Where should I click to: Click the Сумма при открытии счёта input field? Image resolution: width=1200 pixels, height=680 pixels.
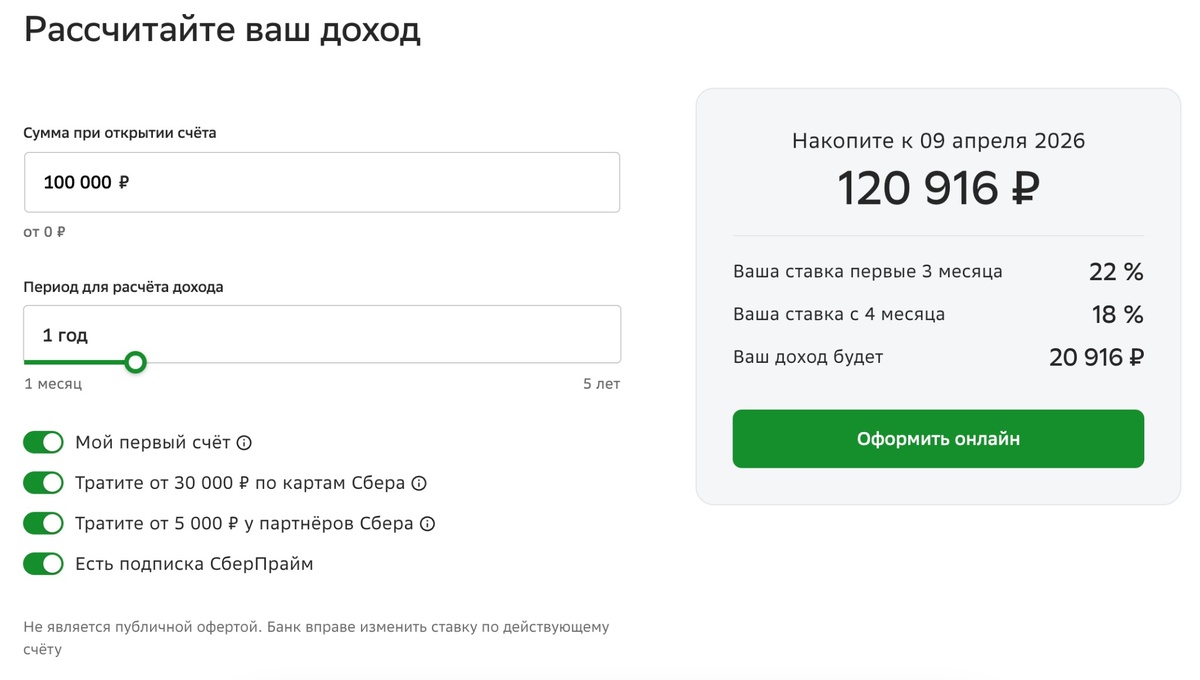click(322, 182)
